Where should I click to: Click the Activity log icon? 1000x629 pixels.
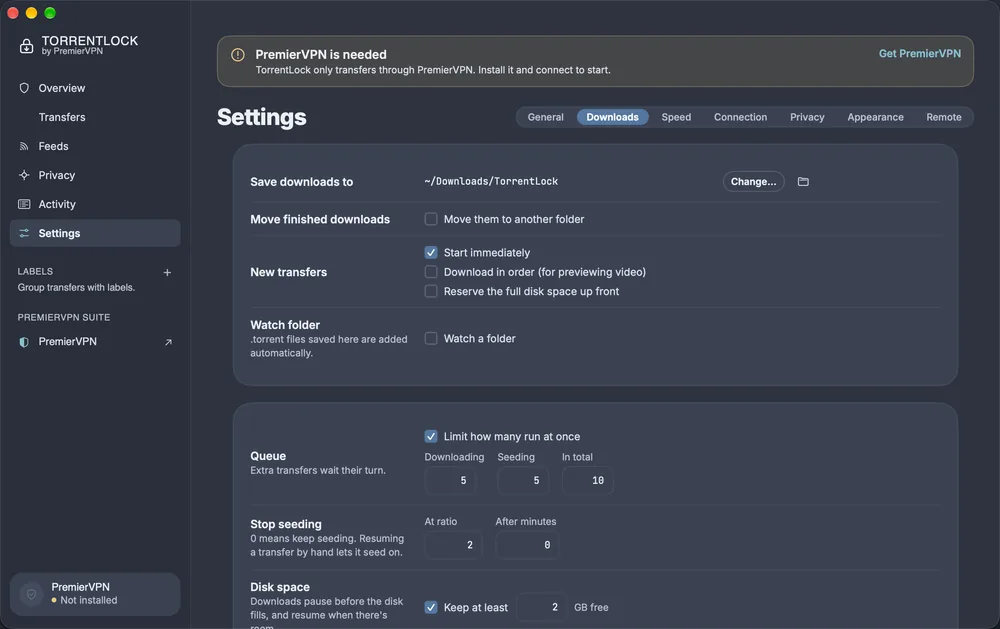click(x=24, y=204)
